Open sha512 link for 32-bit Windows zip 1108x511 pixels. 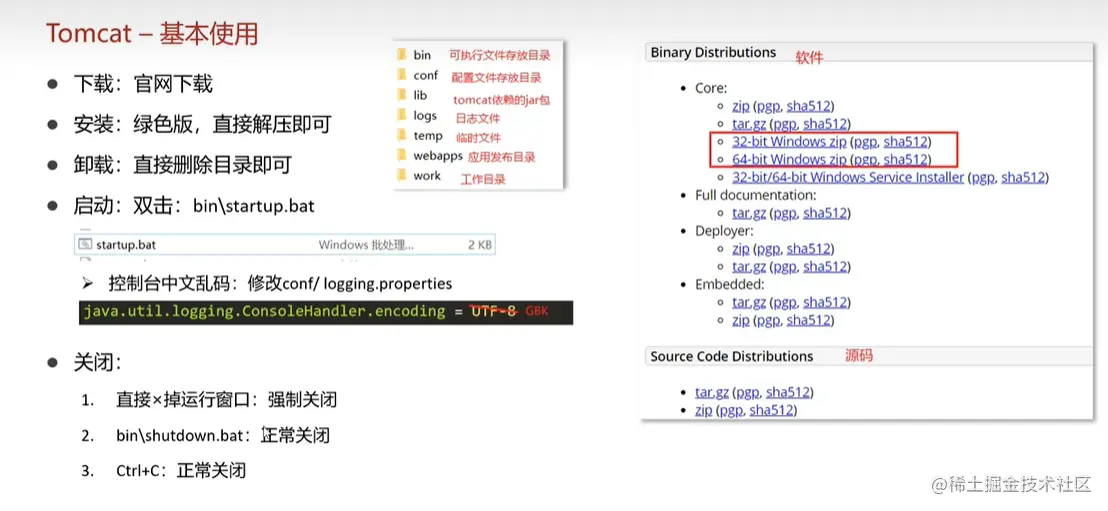tap(905, 141)
